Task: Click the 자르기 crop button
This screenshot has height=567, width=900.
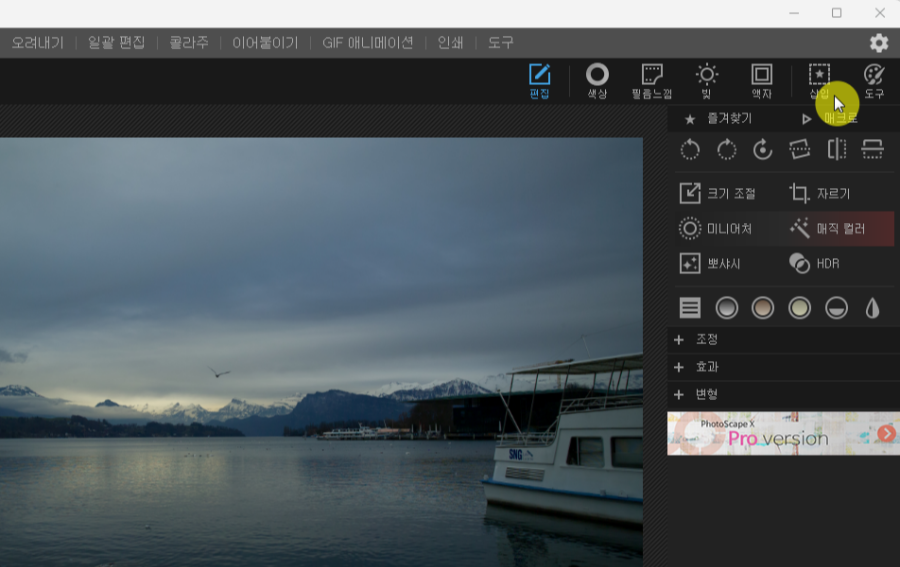Action: point(820,193)
